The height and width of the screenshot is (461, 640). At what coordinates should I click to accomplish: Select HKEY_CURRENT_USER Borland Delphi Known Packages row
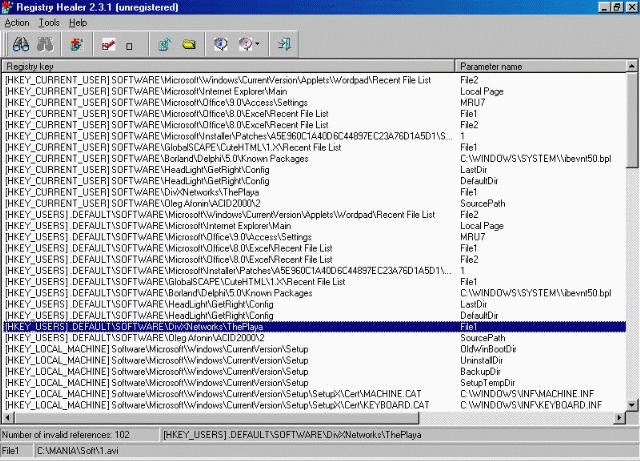click(314, 158)
